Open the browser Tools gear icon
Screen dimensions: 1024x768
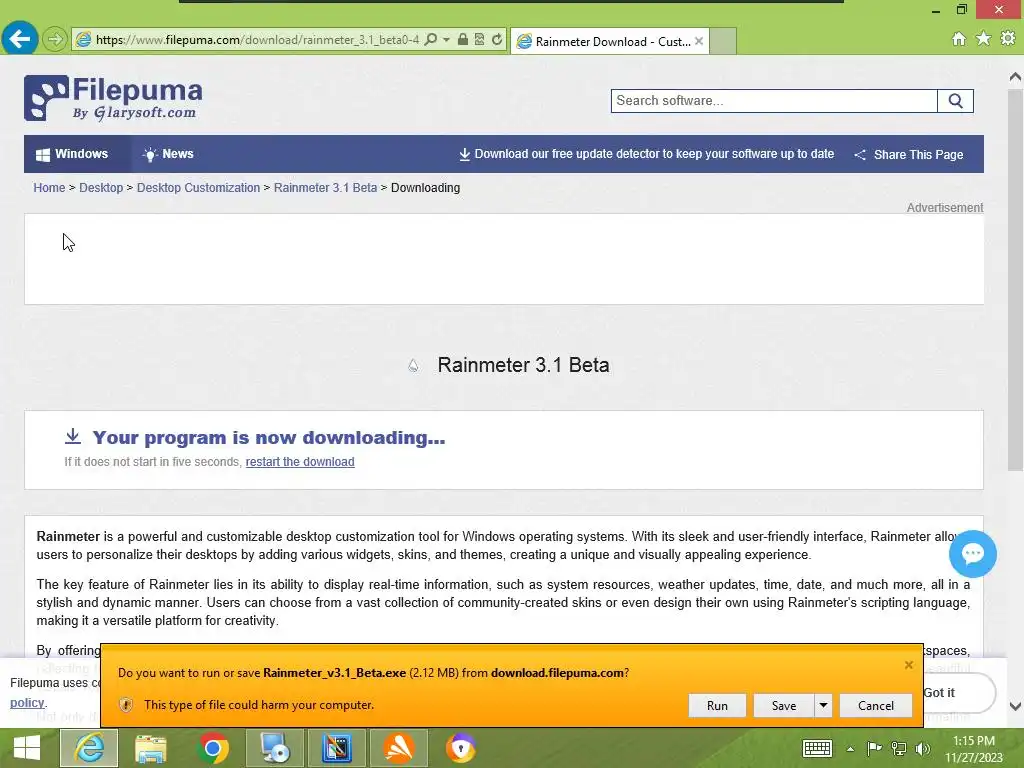click(1008, 39)
